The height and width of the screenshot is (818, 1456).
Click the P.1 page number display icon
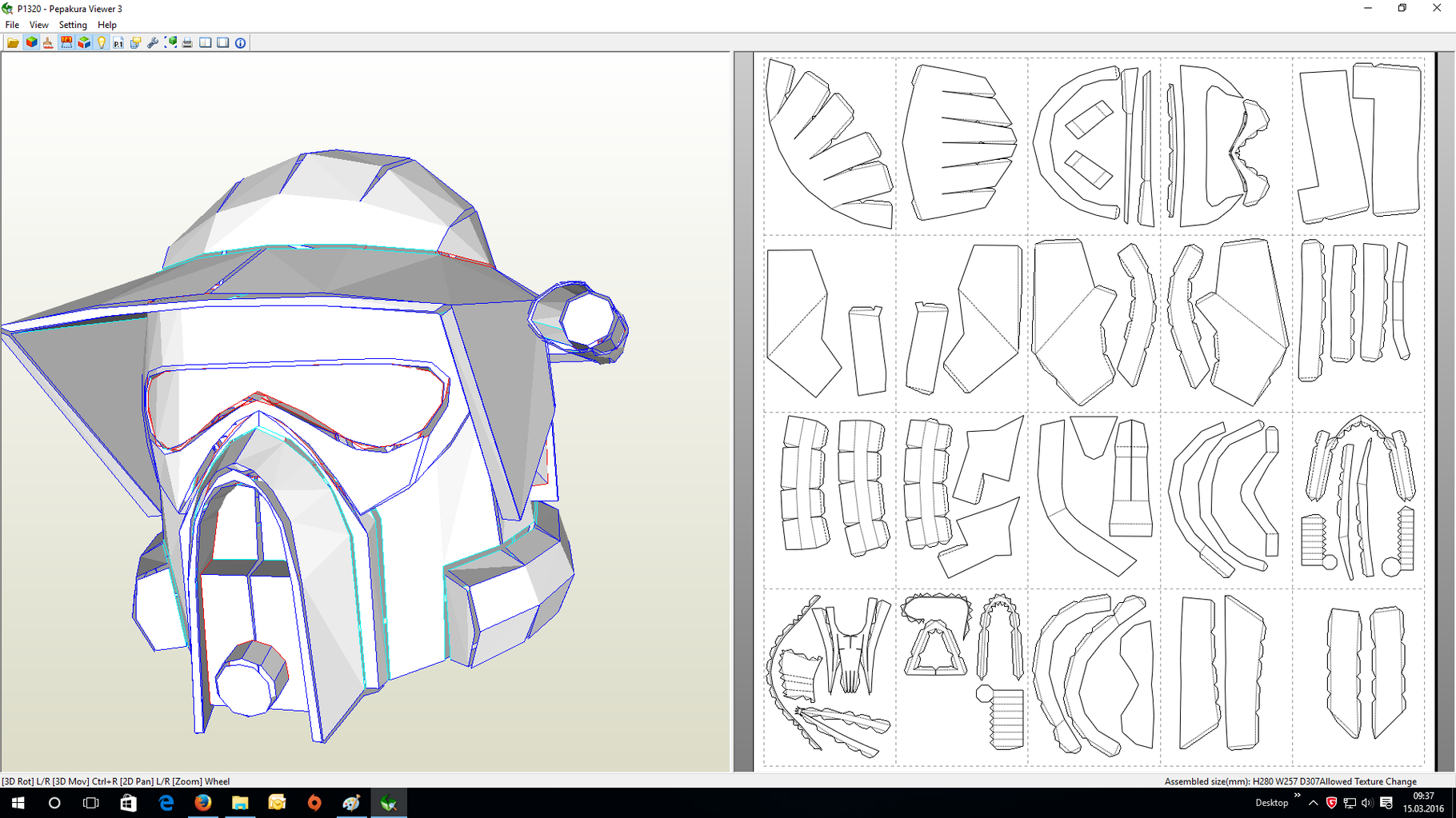click(118, 42)
